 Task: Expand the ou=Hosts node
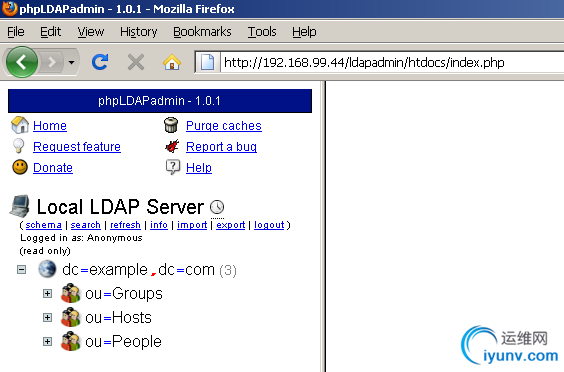[47, 318]
